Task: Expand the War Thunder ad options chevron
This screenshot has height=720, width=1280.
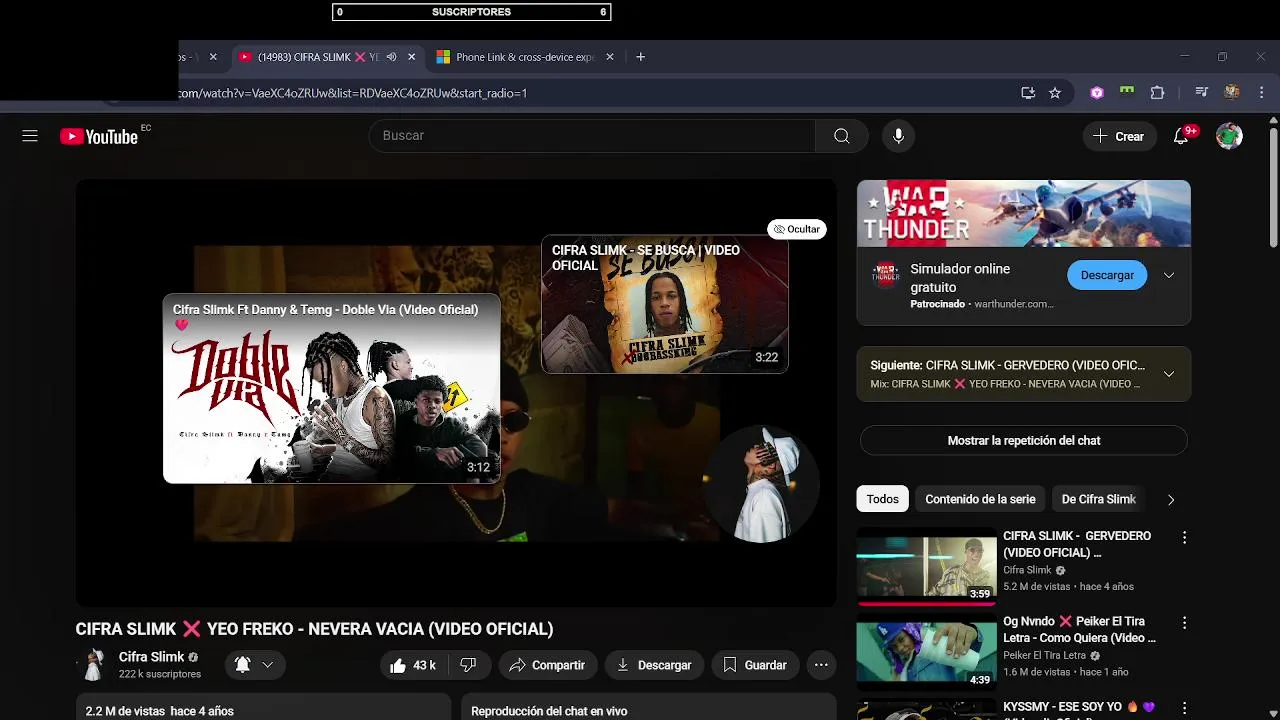Action: point(1168,275)
